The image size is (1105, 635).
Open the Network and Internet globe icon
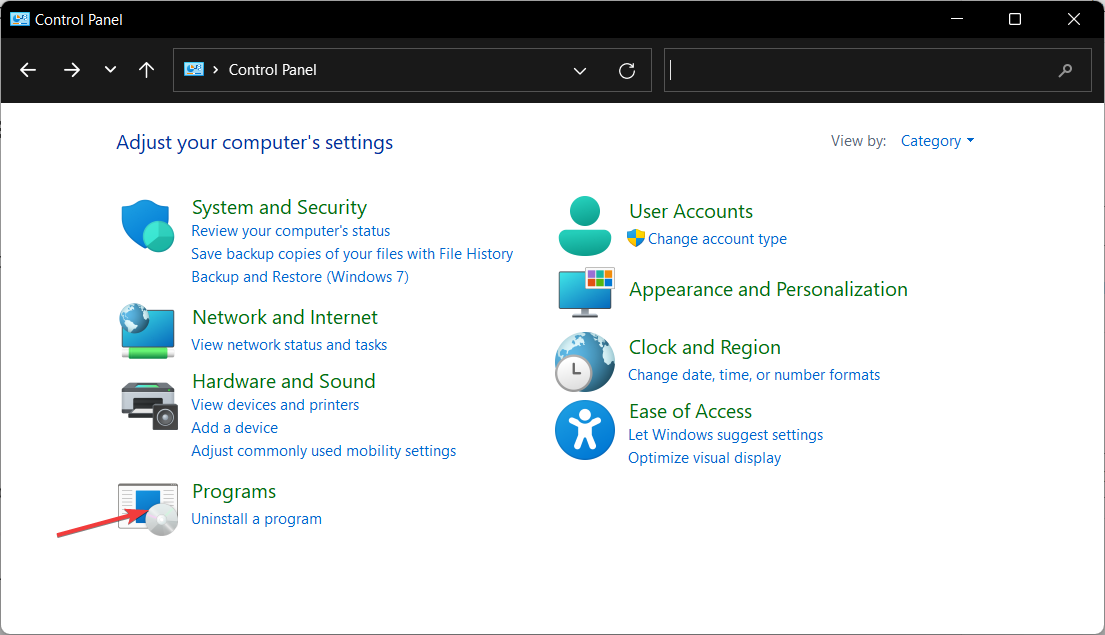pyautogui.click(x=148, y=331)
